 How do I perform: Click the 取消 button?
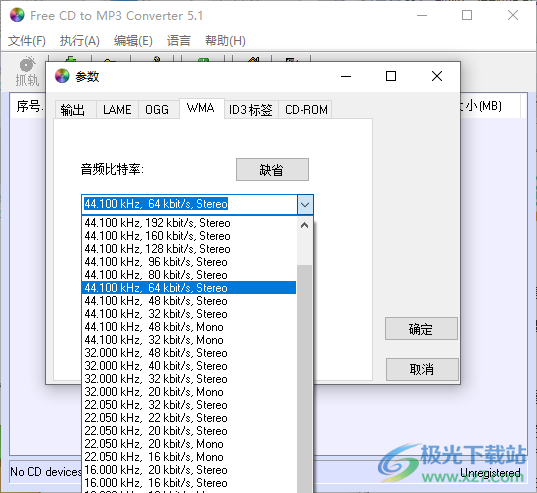[x=422, y=369]
